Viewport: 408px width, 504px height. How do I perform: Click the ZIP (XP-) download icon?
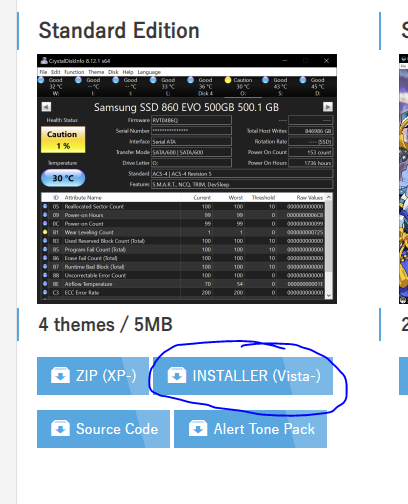[x=60, y=375]
